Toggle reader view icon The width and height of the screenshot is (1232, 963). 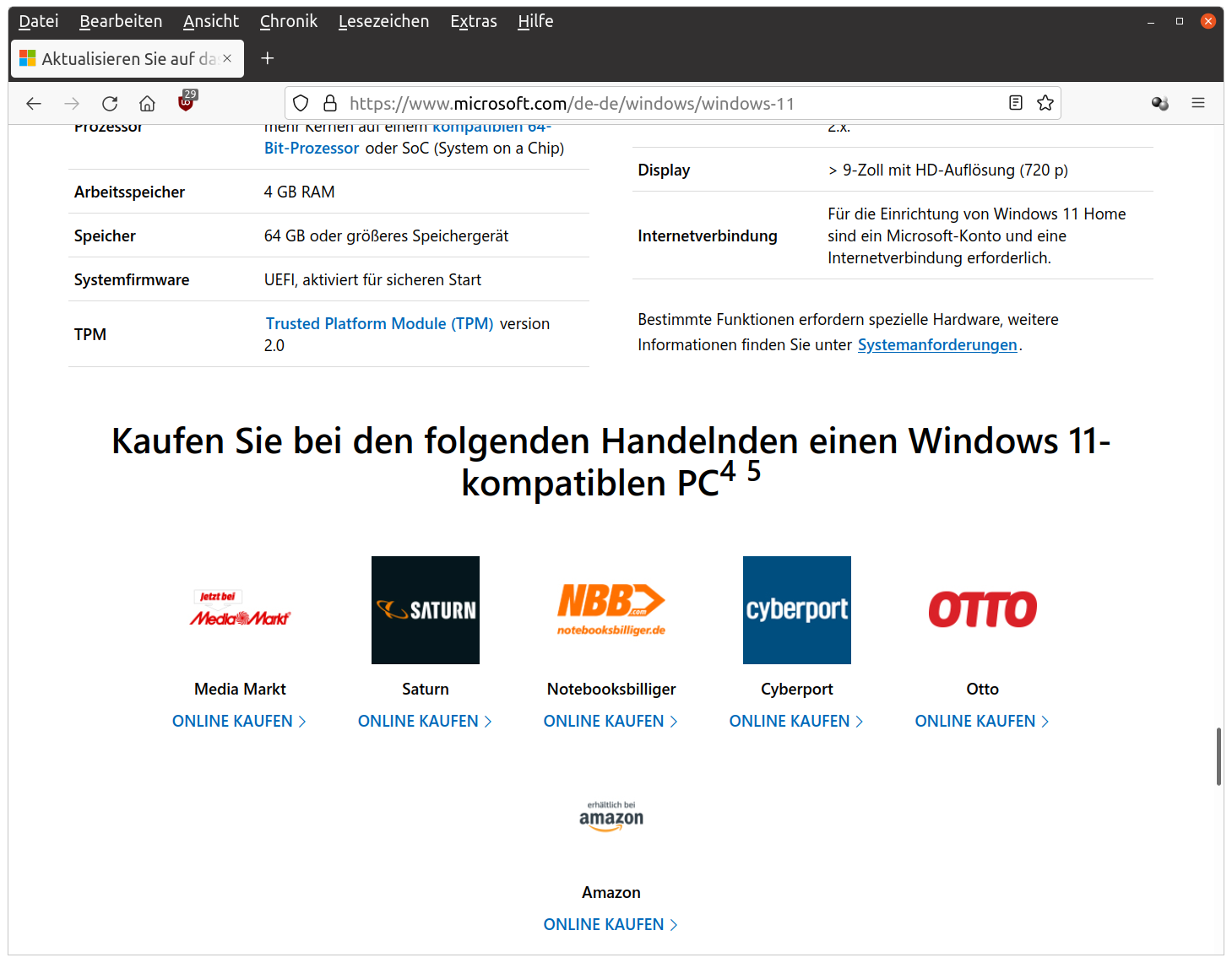pyautogui.click(x=1016, y=103)
